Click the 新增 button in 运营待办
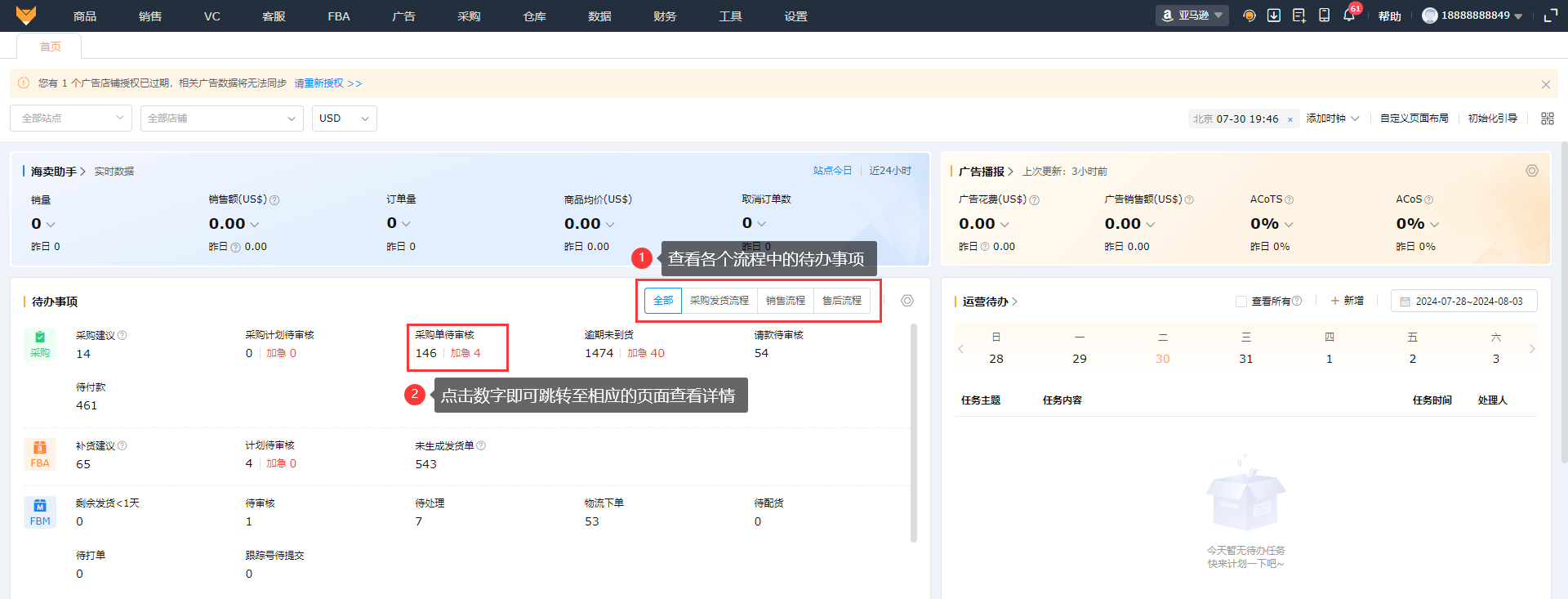The image size is (1568, 599). (1347, 301)
